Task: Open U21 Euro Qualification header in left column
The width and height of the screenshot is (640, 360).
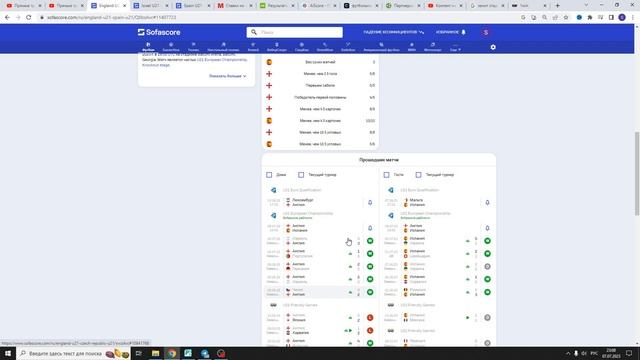Action: [x=302, y=190]
